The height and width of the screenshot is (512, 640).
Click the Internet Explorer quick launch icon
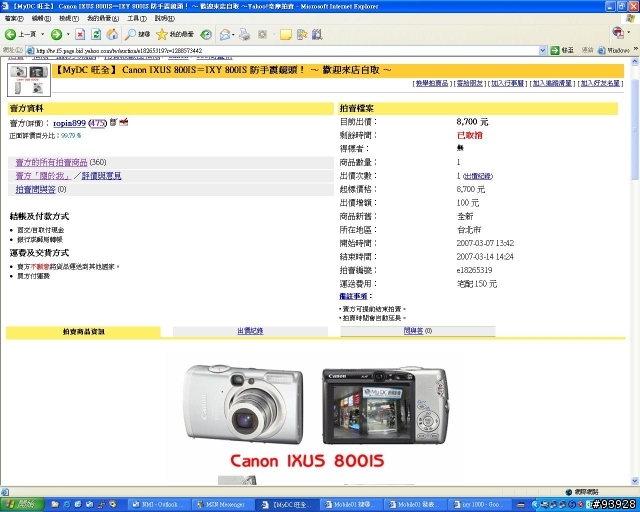[x=67, y=505]
